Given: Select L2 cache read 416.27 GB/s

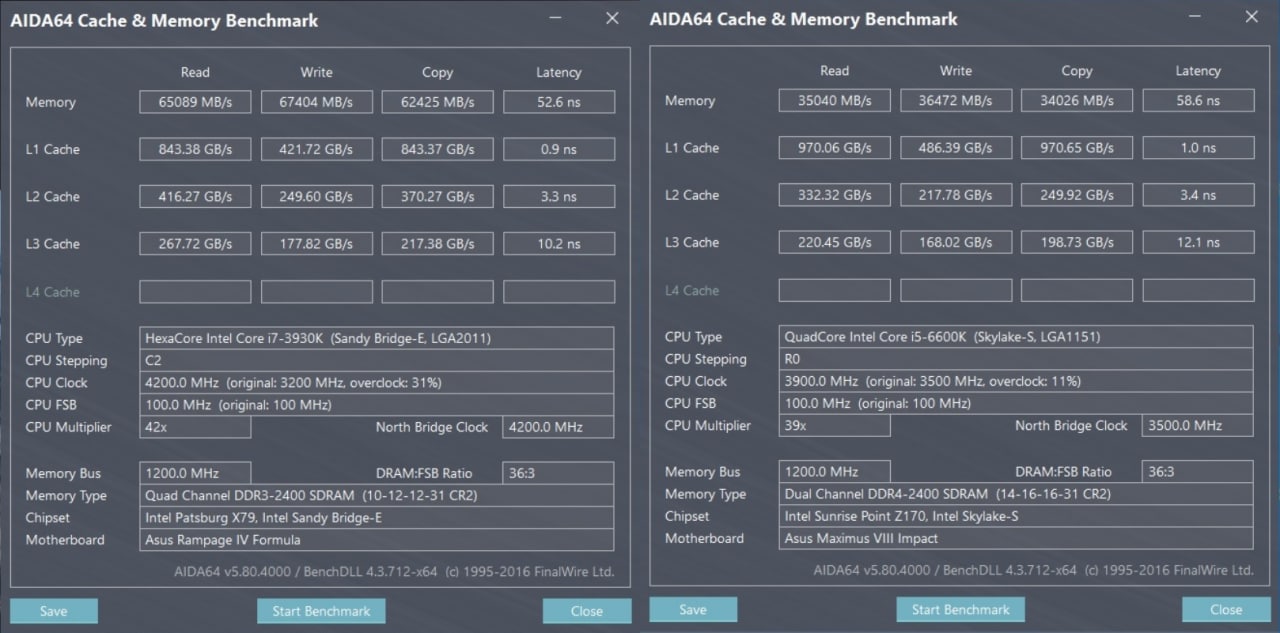Looking at the screenshot, I should (x=195, y=196).
